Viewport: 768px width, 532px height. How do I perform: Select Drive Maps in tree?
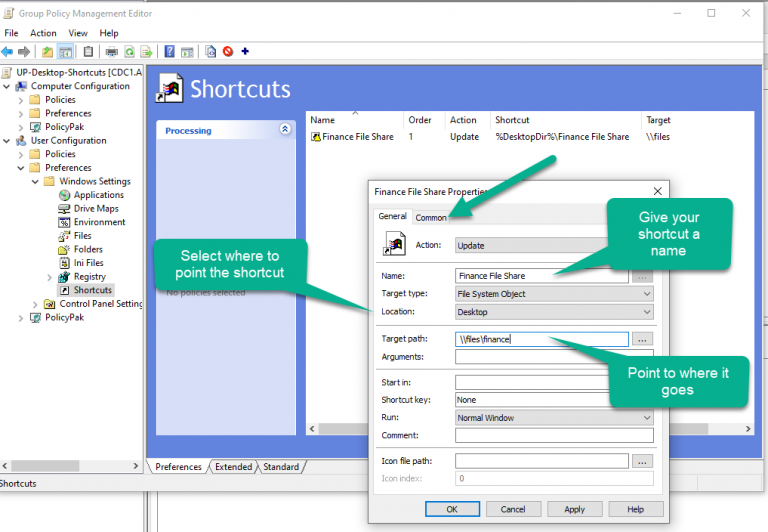[96, 209]
